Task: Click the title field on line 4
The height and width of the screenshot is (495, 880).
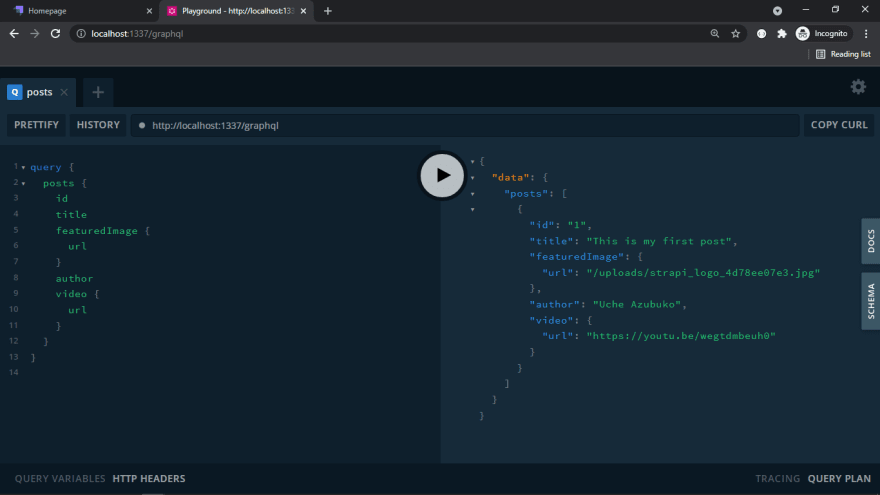Action: click(71, 214)
